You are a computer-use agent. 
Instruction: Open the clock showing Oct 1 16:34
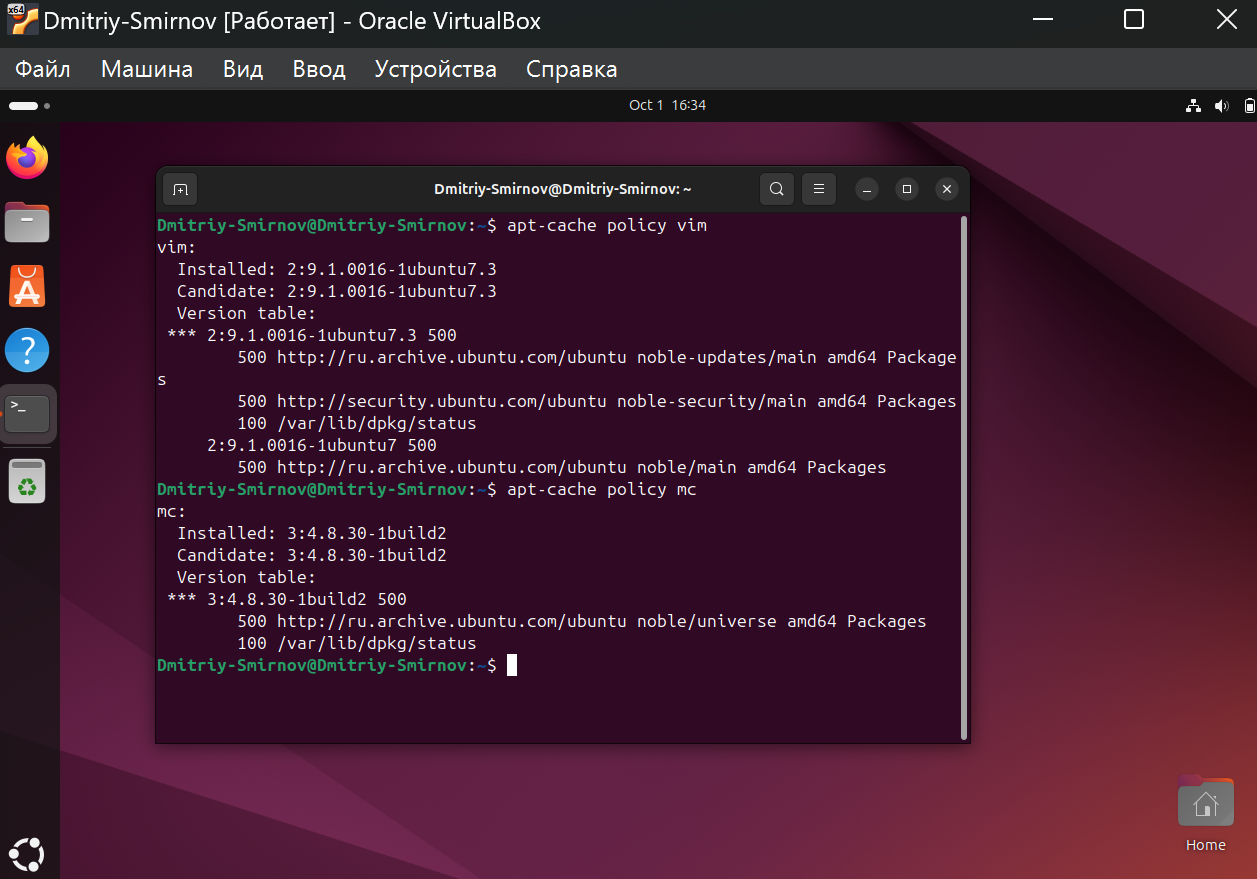(x=667, y=105)
